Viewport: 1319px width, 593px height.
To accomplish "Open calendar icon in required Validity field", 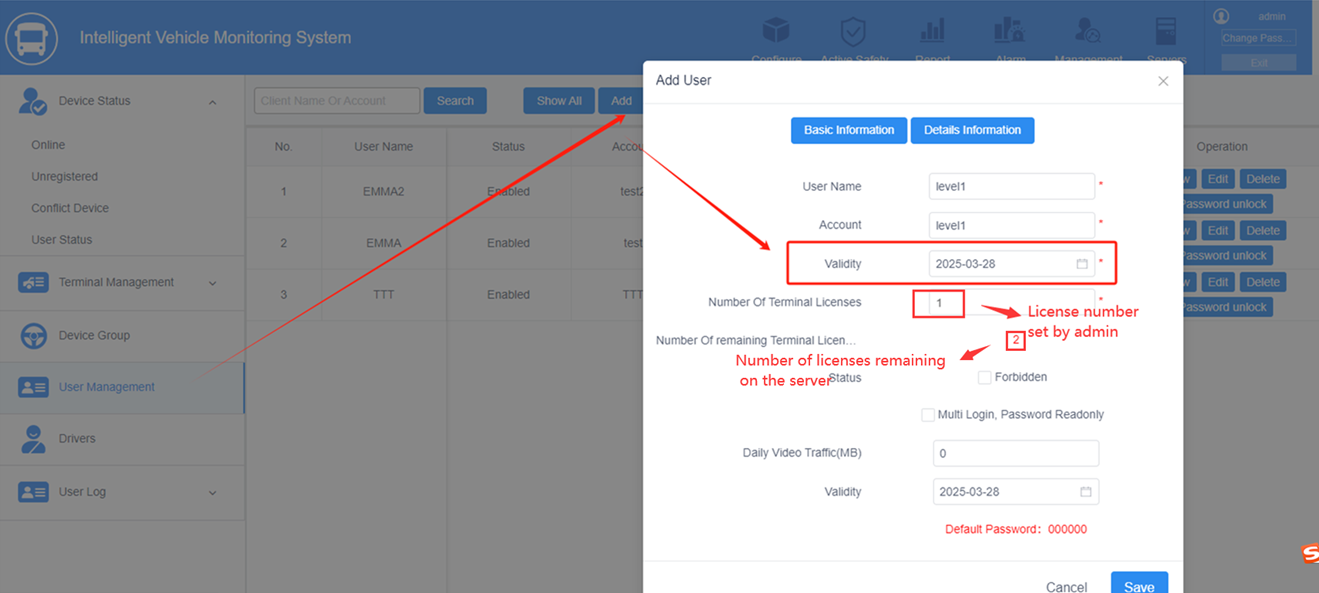I will (x=1082, y=264).
